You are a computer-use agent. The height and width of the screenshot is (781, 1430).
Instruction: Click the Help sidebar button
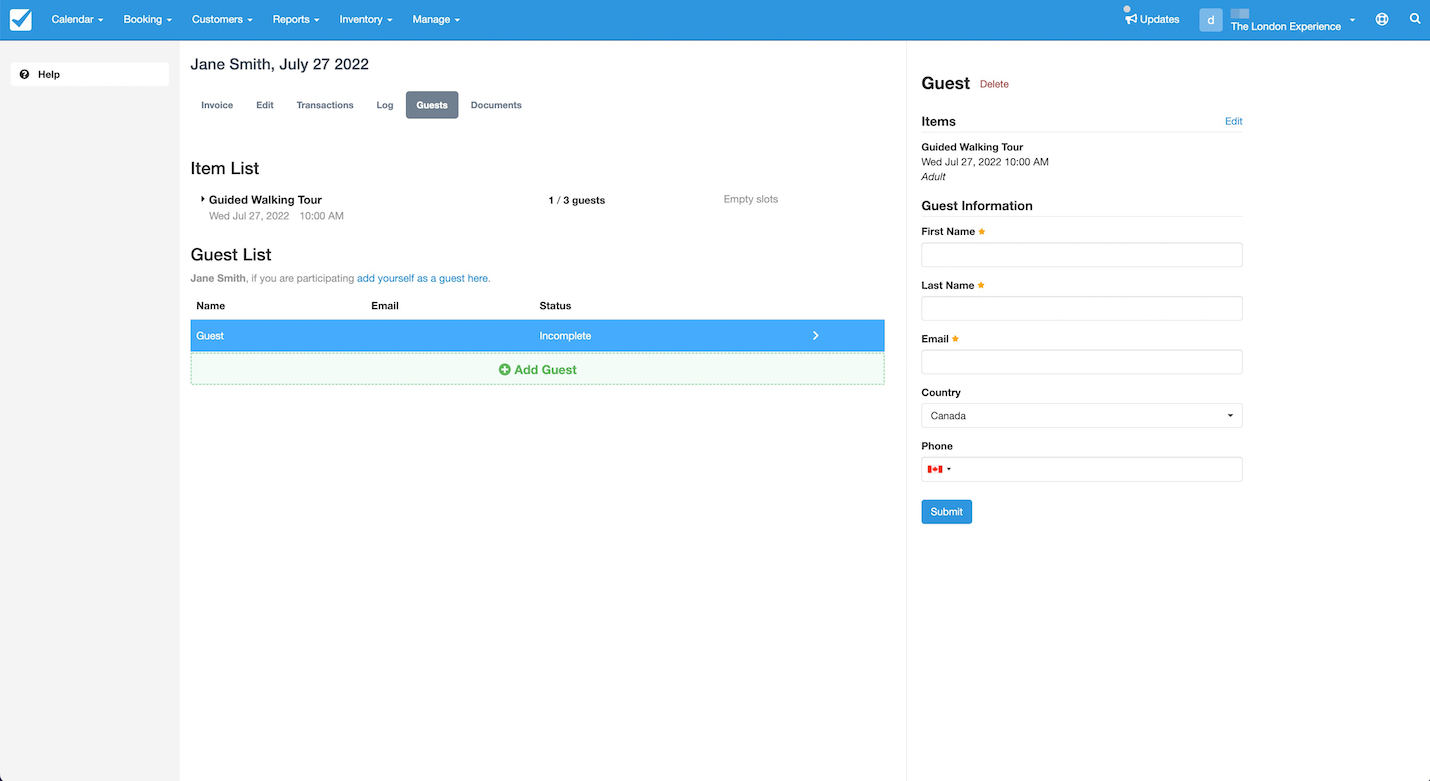pyautogui.click(x=90, y=74)
